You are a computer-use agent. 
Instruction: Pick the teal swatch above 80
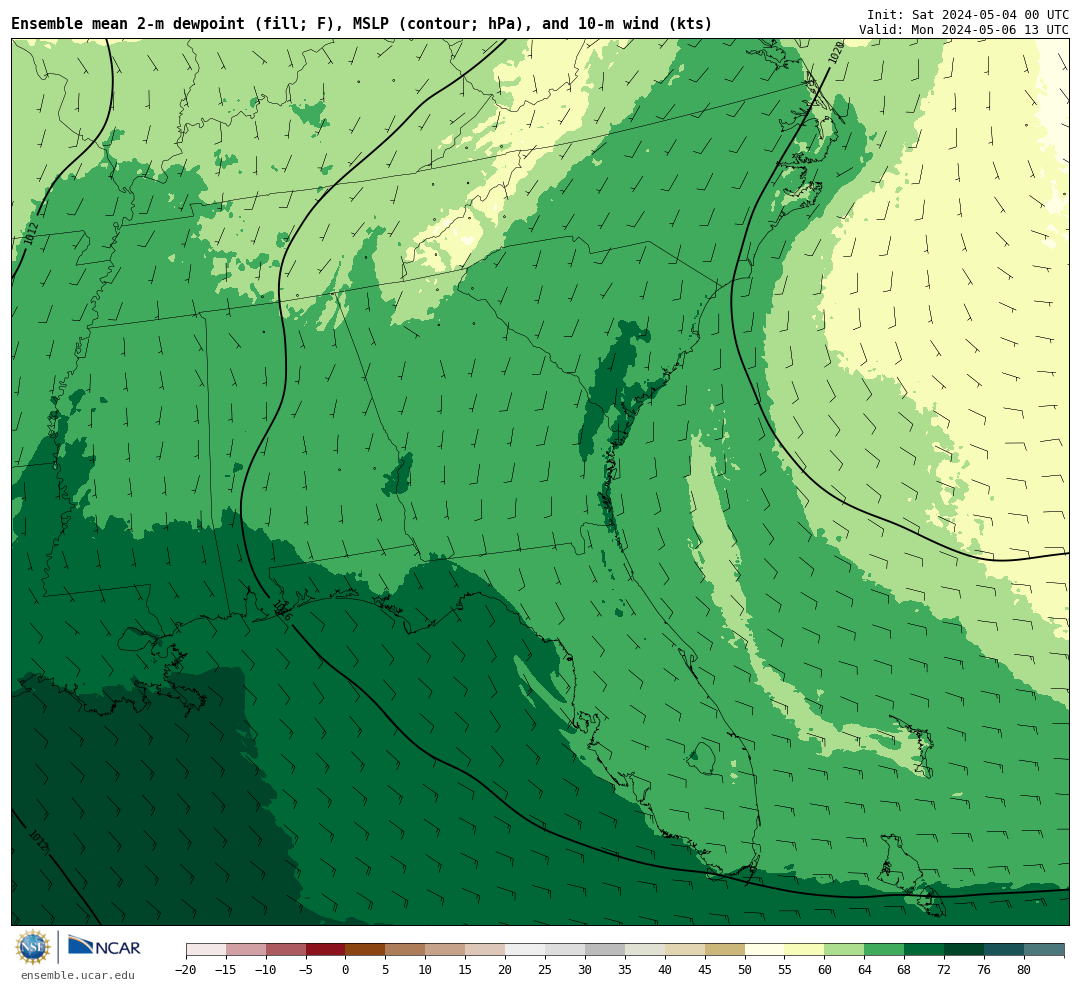(1045, 950)
